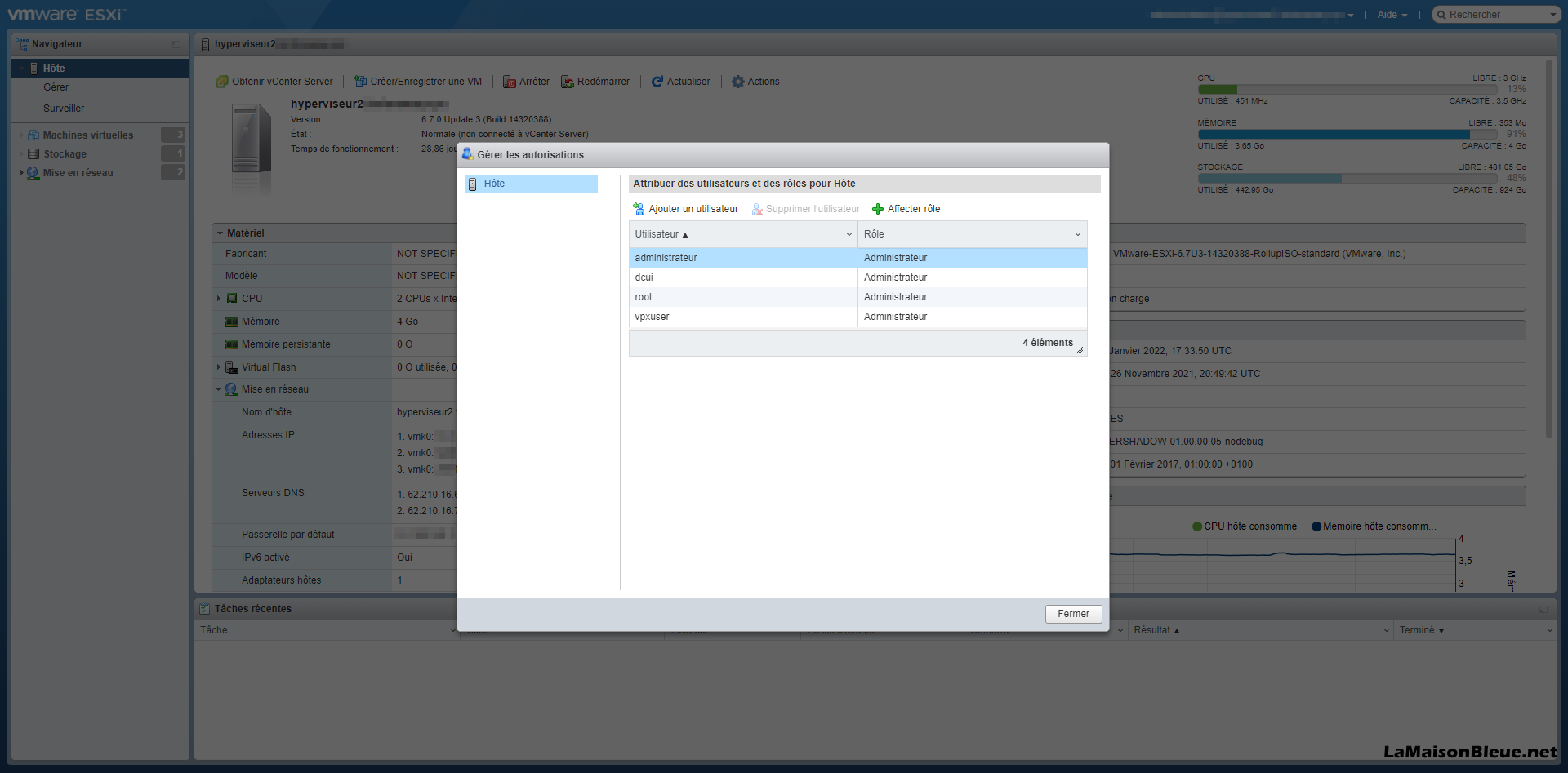Select the vpxuser user row

point(857,317)
